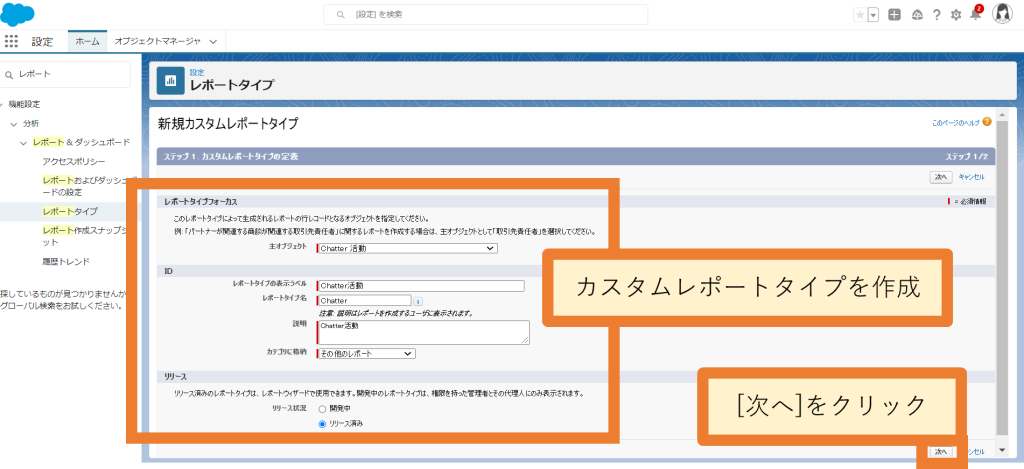Click the favorites star icon

[x=860, y=14]
